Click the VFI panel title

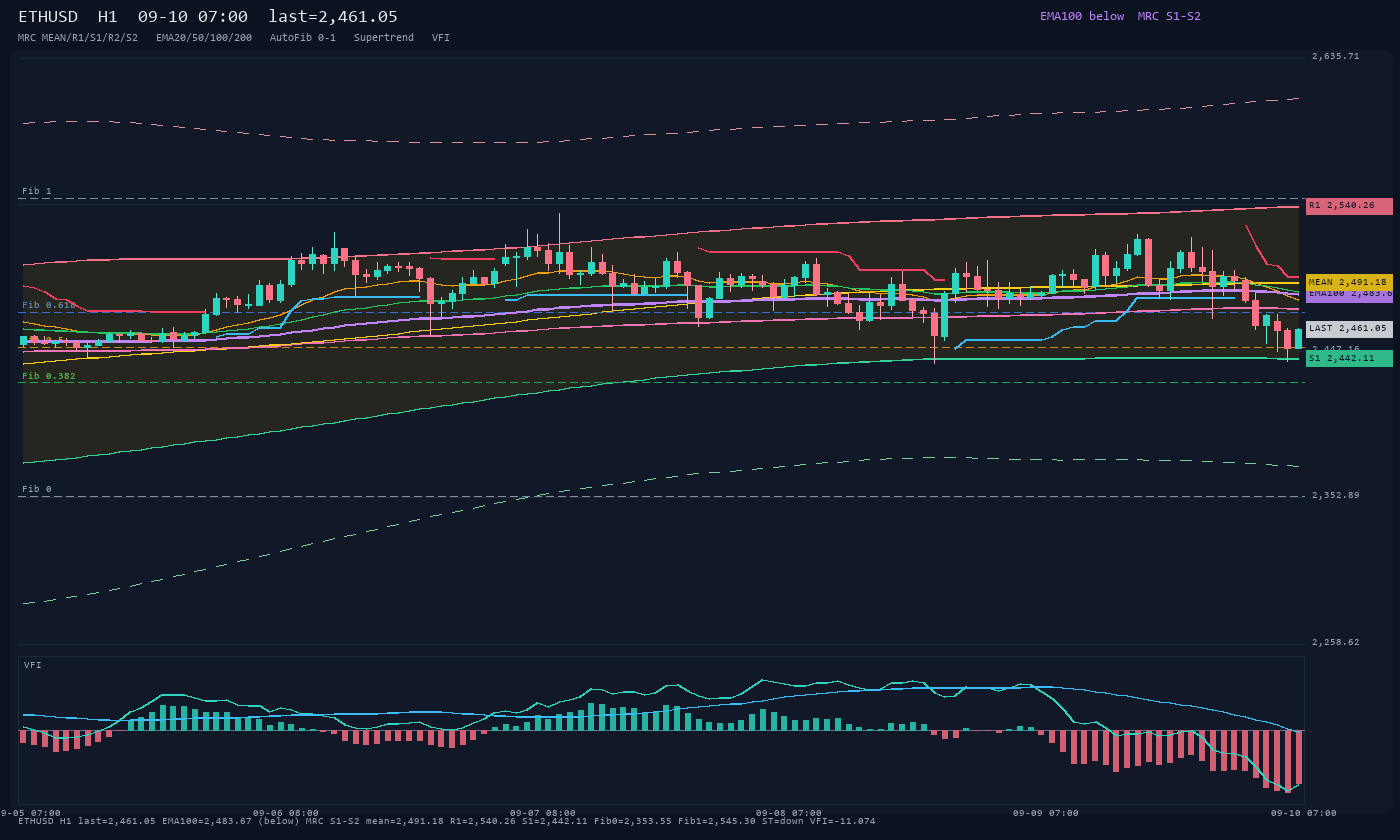coord(33,665)
